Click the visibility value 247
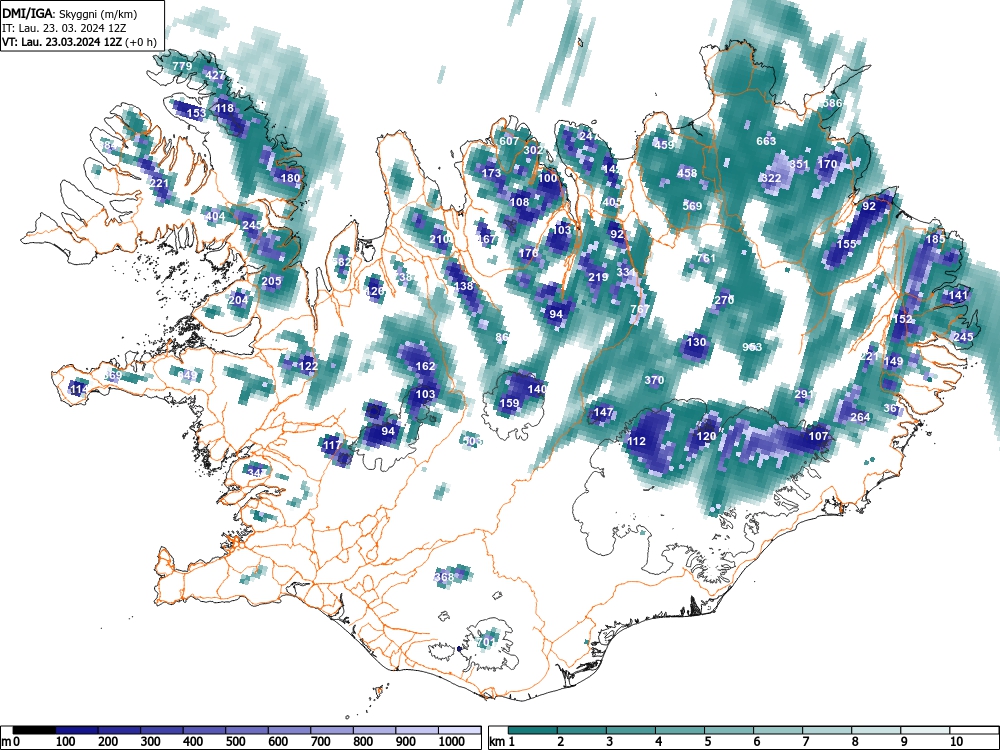 (x=589, y=136)
